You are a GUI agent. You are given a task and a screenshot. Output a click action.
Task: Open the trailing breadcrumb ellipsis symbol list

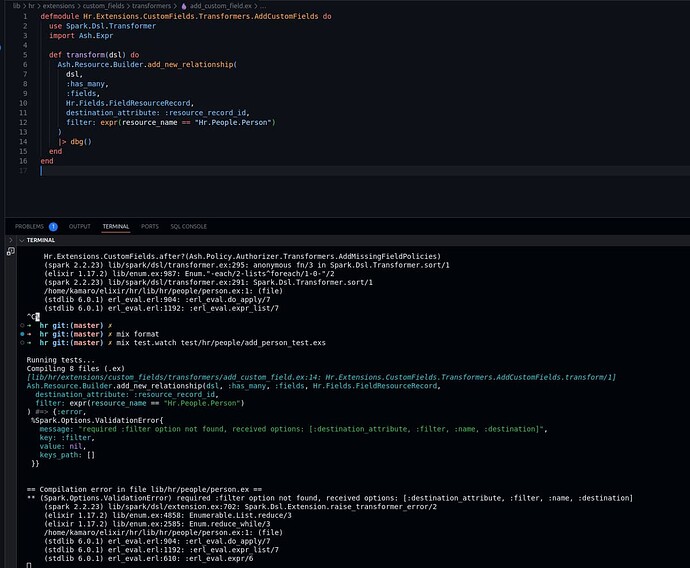click(263, 6)
